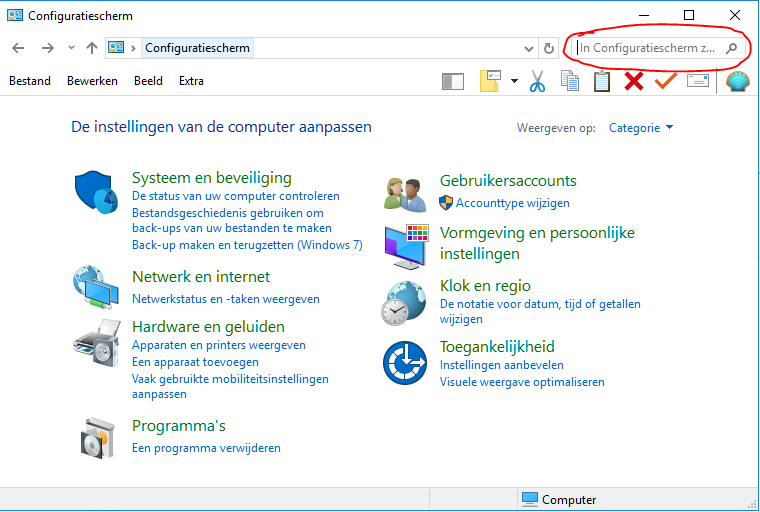760x512 pixels.
Task: Open the Extra menu
Action: tap(191, 81)
